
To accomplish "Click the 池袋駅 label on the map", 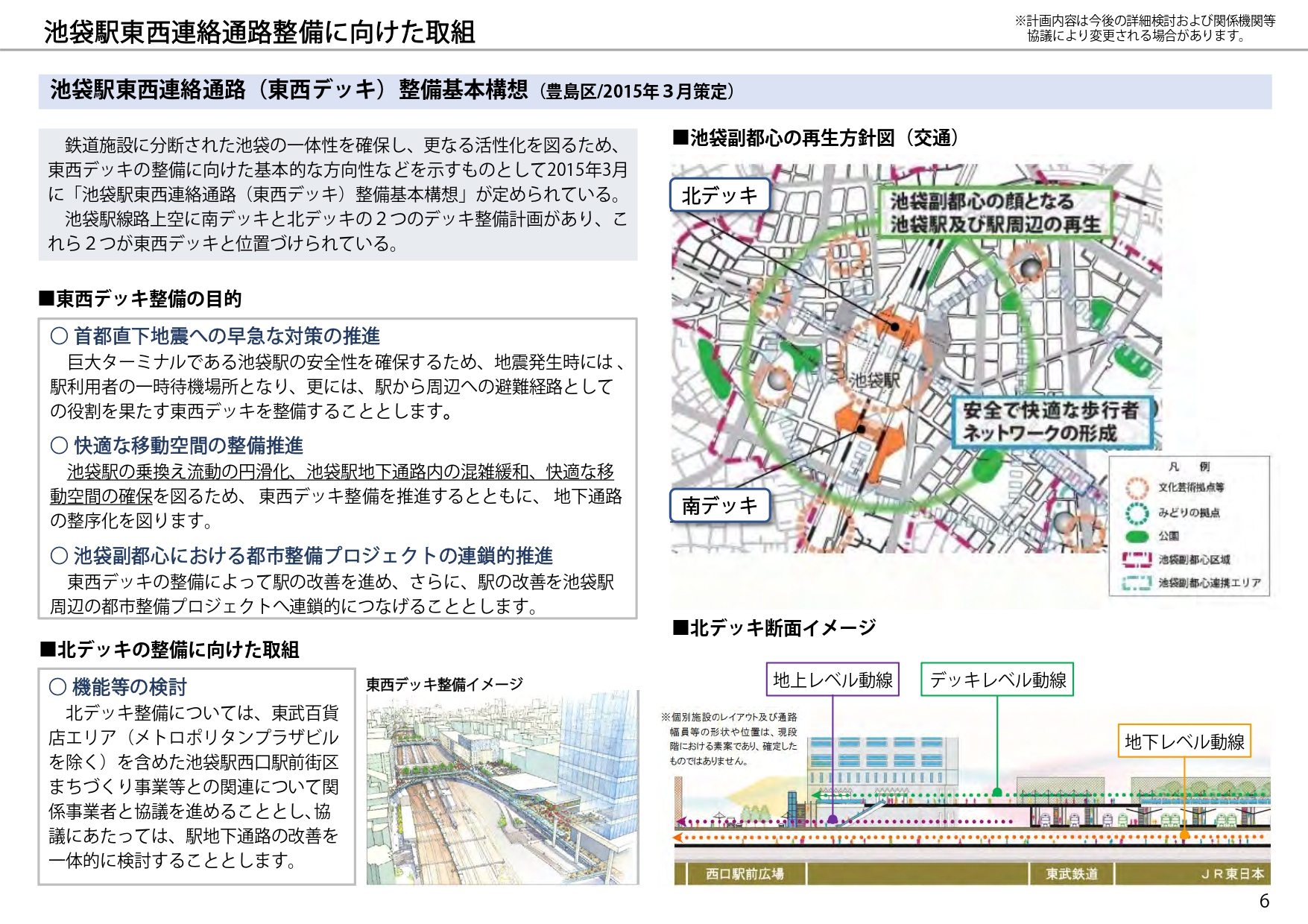I will click(x=875, y=380).
